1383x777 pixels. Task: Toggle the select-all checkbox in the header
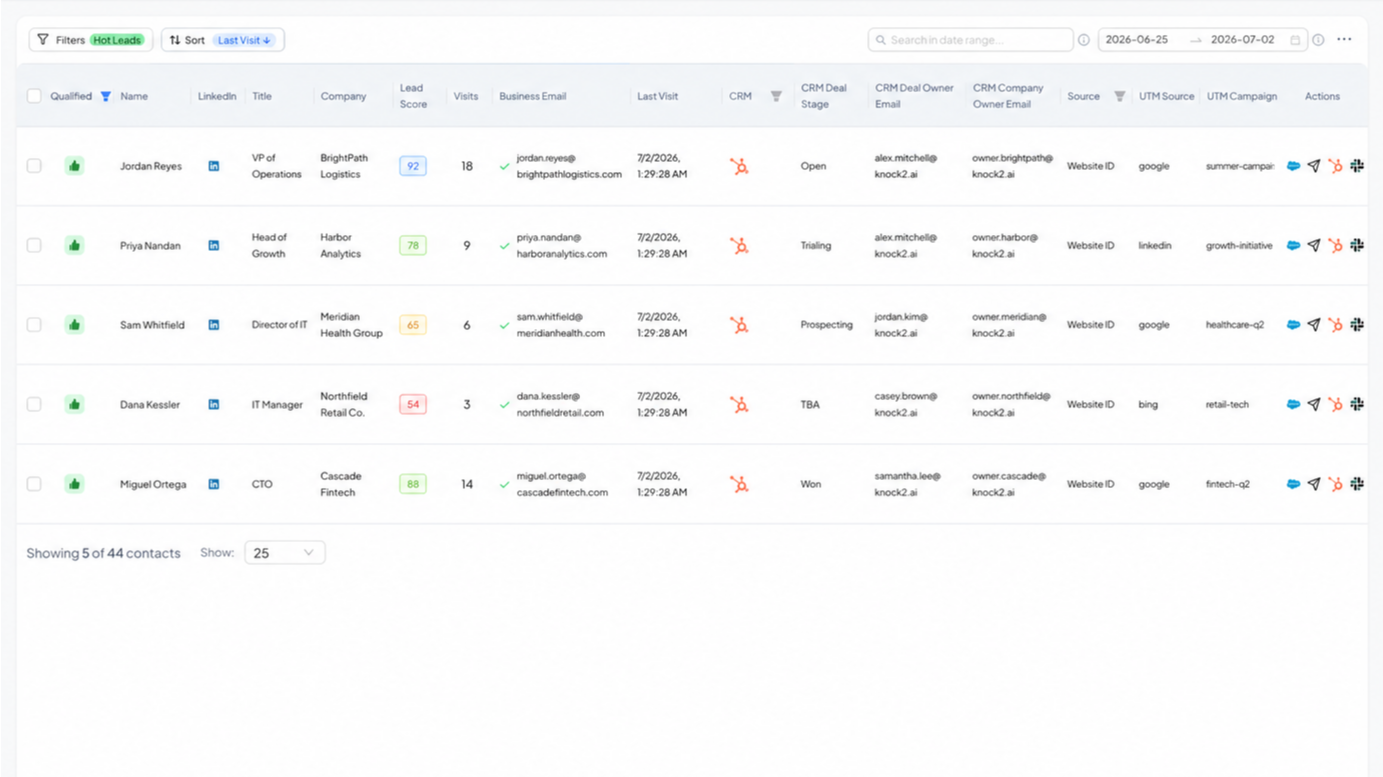[34, 96]
